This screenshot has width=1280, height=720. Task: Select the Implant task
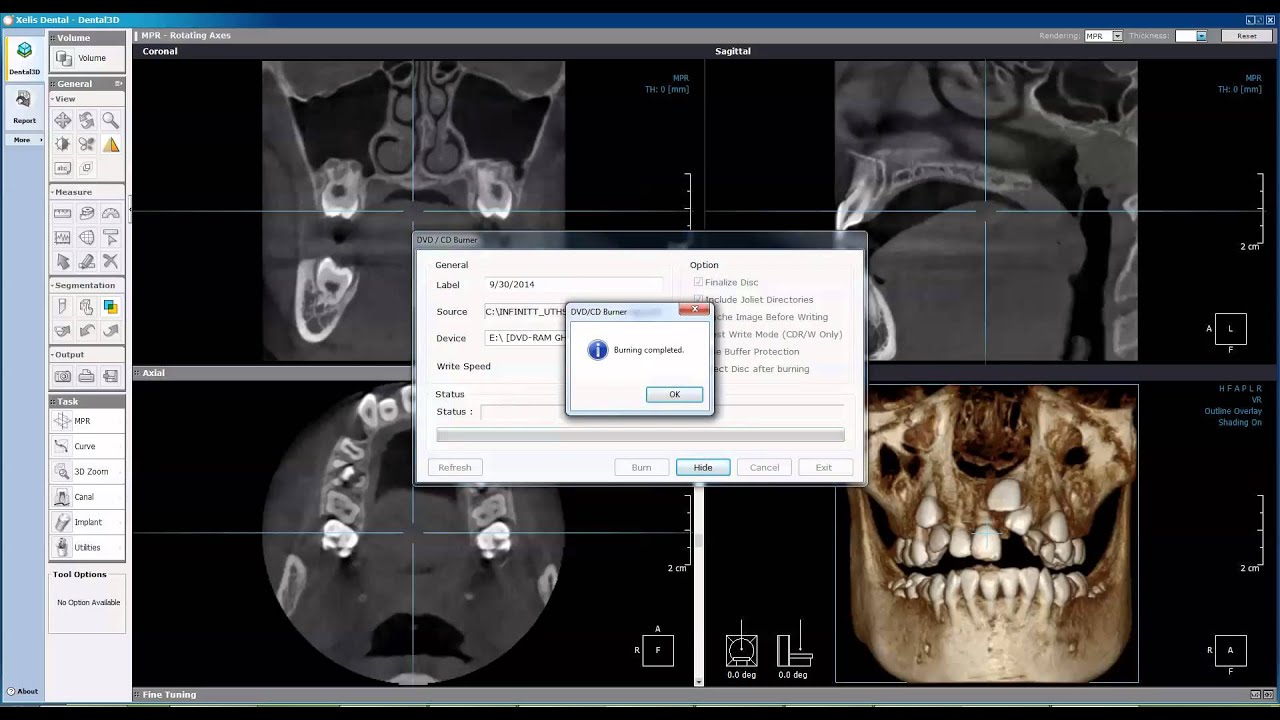click(x=87, y=522)
